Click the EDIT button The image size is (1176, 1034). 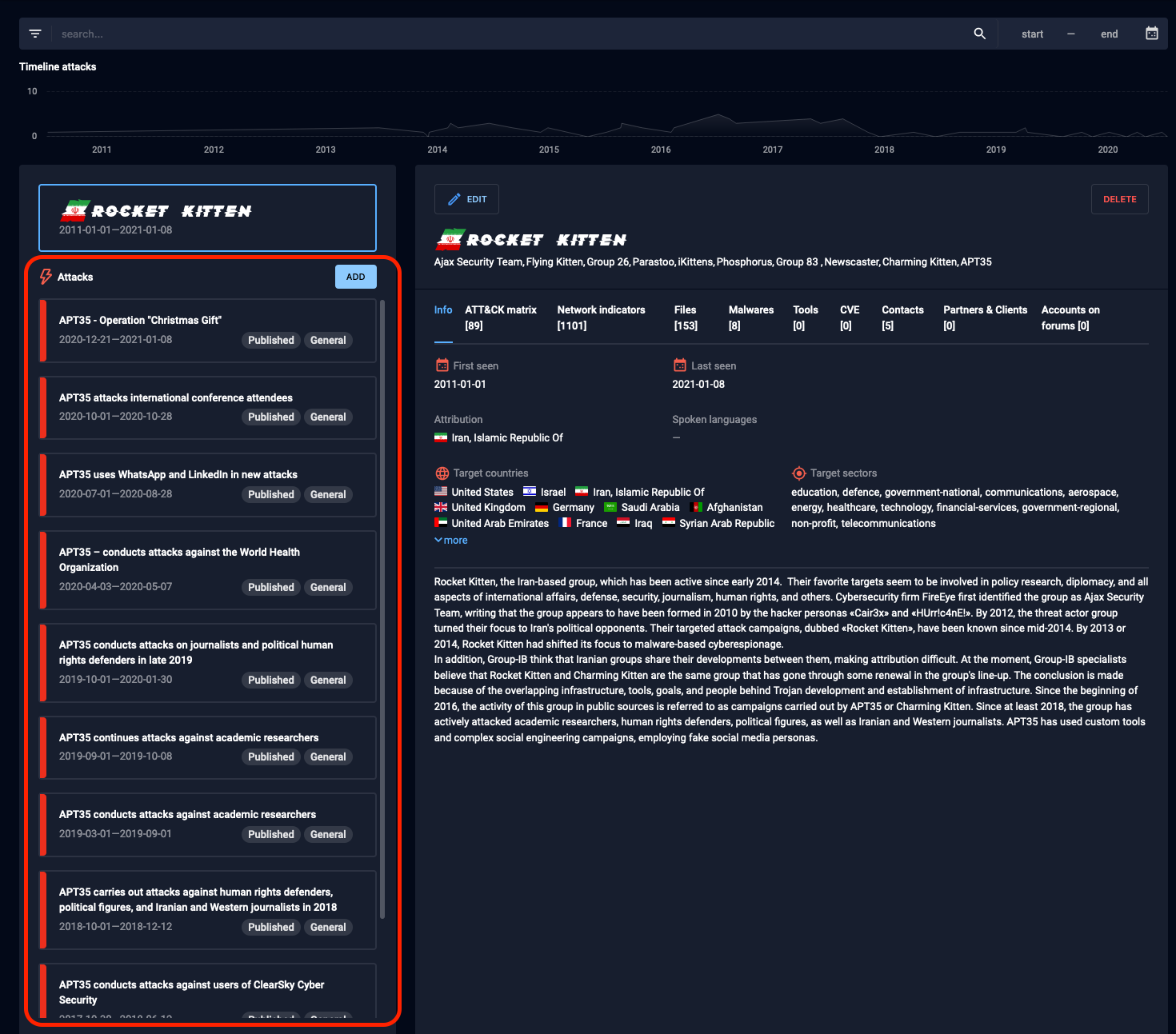point(466,199)
